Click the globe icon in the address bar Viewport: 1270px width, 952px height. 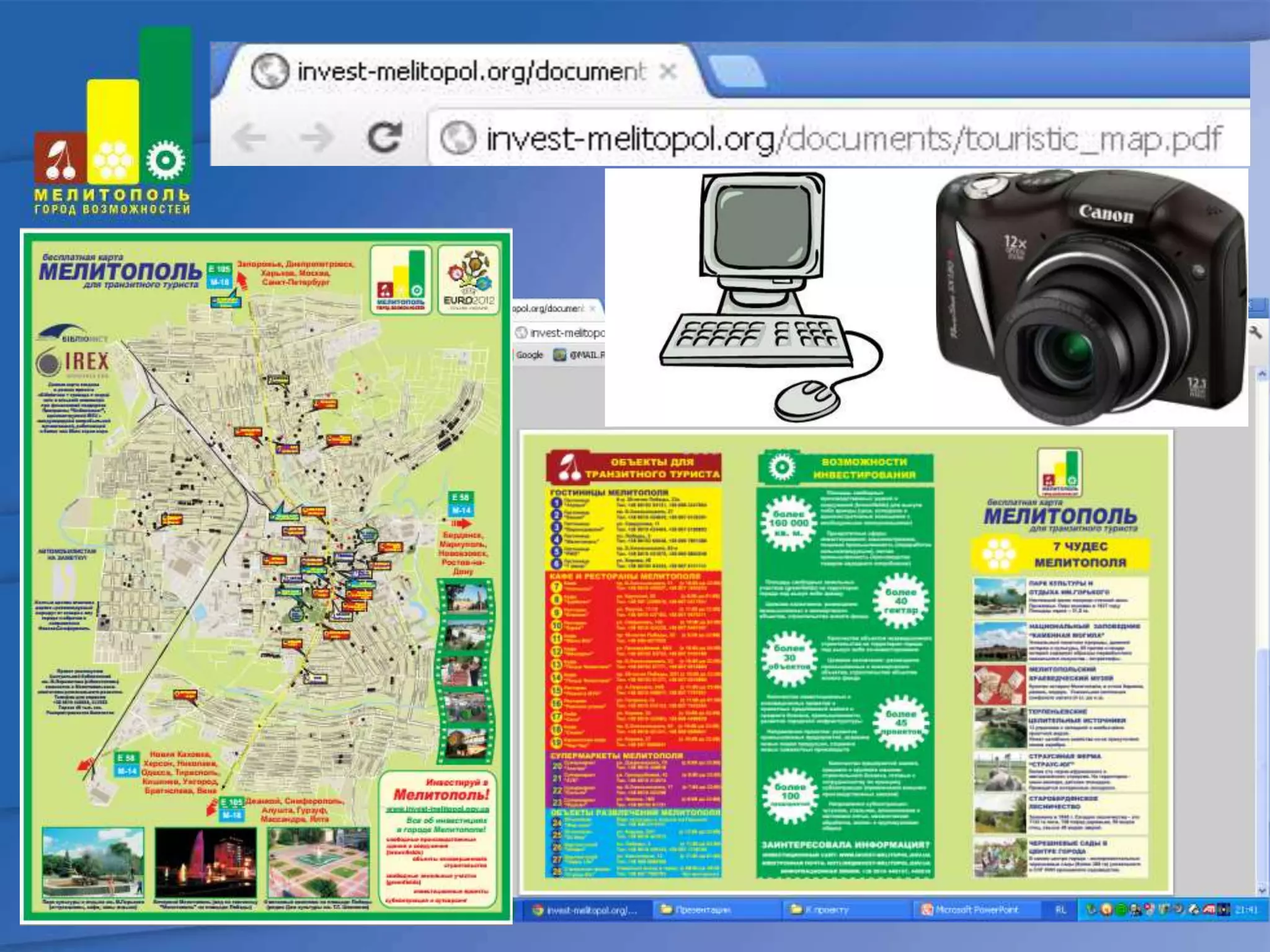click(x=458, y=138)
